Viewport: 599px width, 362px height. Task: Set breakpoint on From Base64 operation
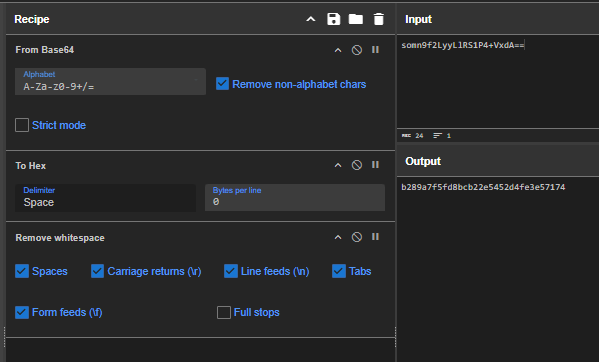click(376, 50)
